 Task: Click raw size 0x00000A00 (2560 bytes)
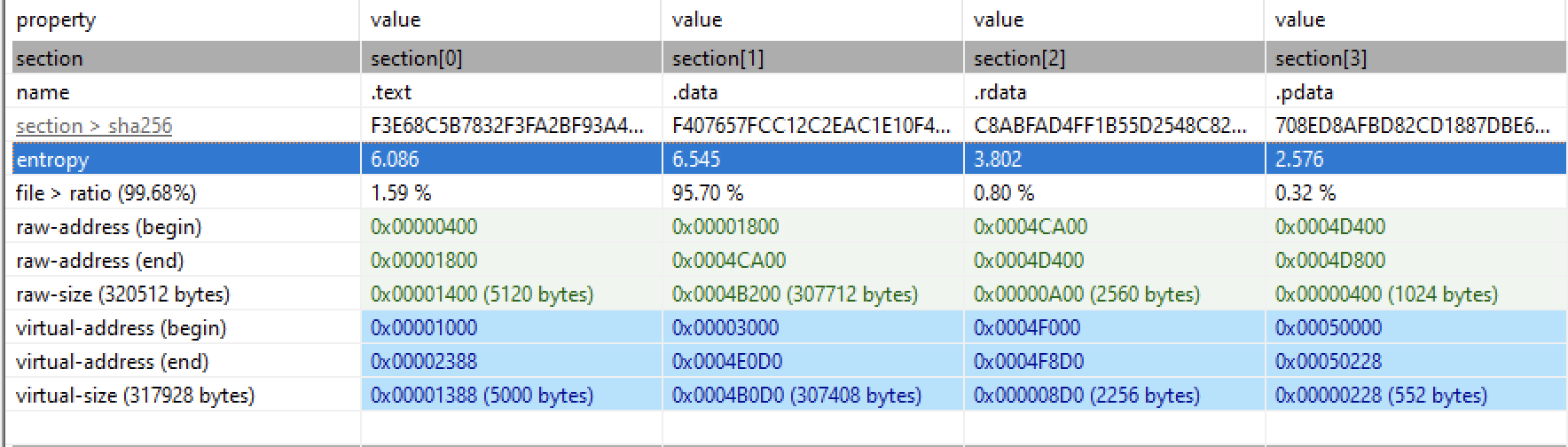pos(1087,294)
